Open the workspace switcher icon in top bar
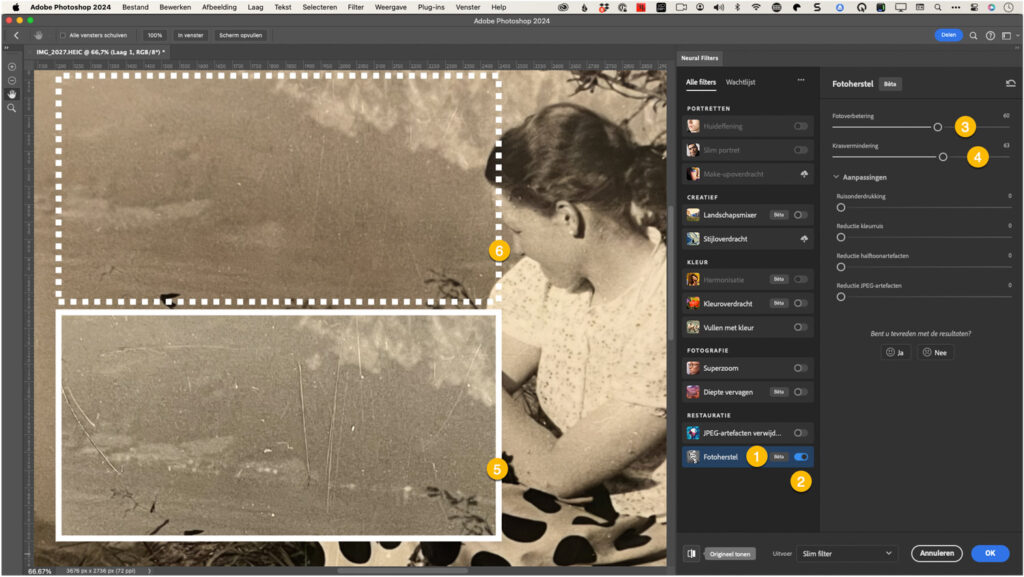The image size is (1024, 577). 1006,35
